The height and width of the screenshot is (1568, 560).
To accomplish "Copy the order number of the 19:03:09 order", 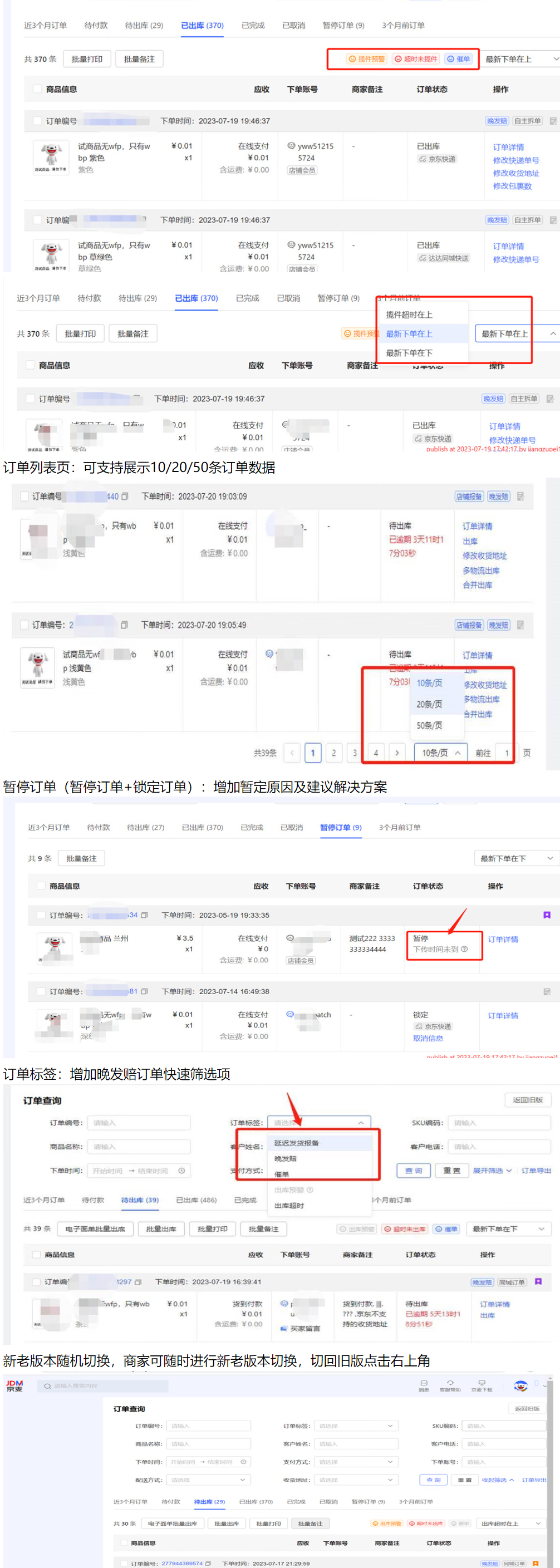I will [x=125, y=496].
